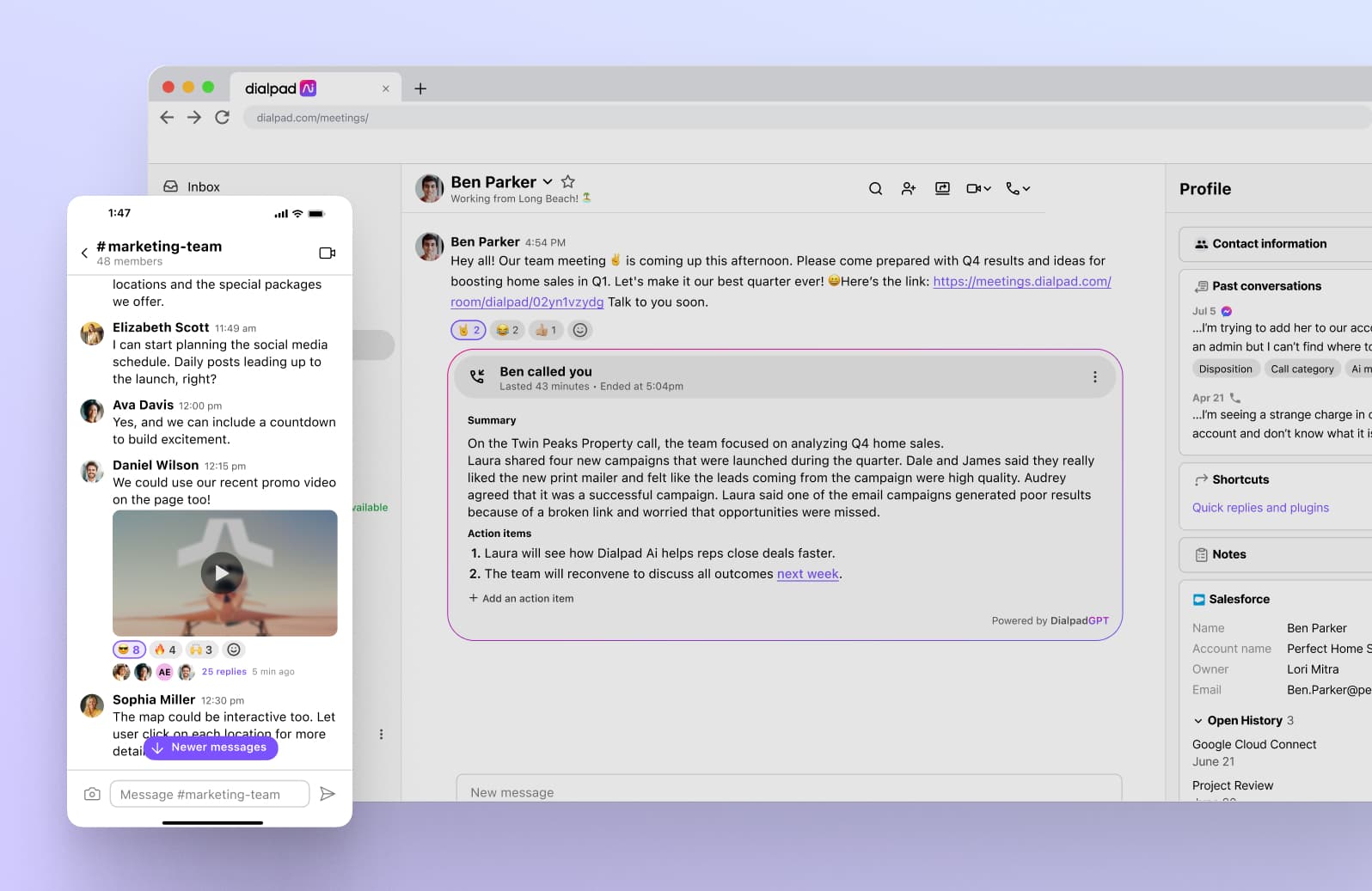Tap the camera icon in mobile composer
The width and height of the screenshot is (1372, 891).
[92, 795]
